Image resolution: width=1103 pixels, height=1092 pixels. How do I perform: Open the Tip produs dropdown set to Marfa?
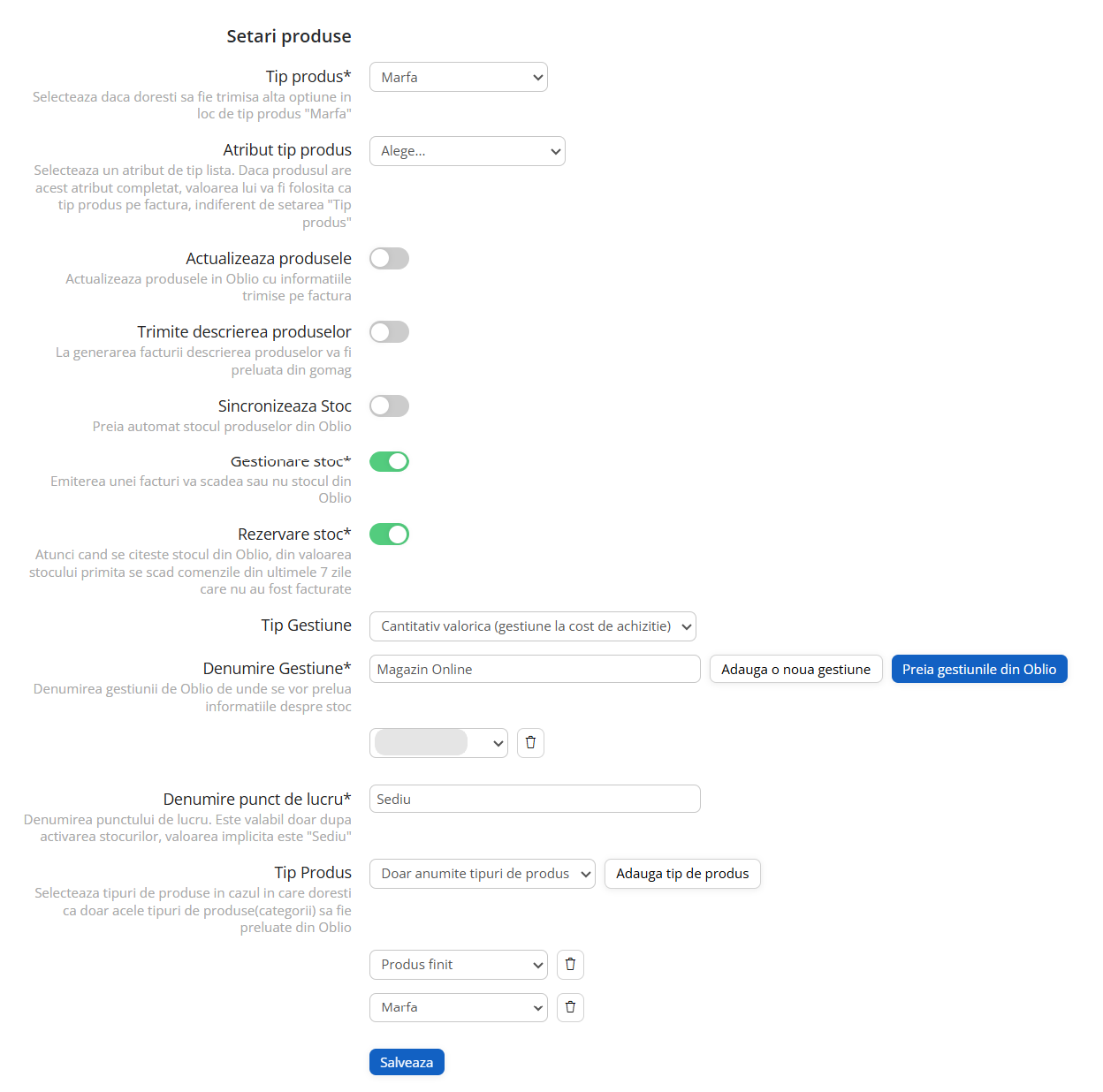(459, 77)
